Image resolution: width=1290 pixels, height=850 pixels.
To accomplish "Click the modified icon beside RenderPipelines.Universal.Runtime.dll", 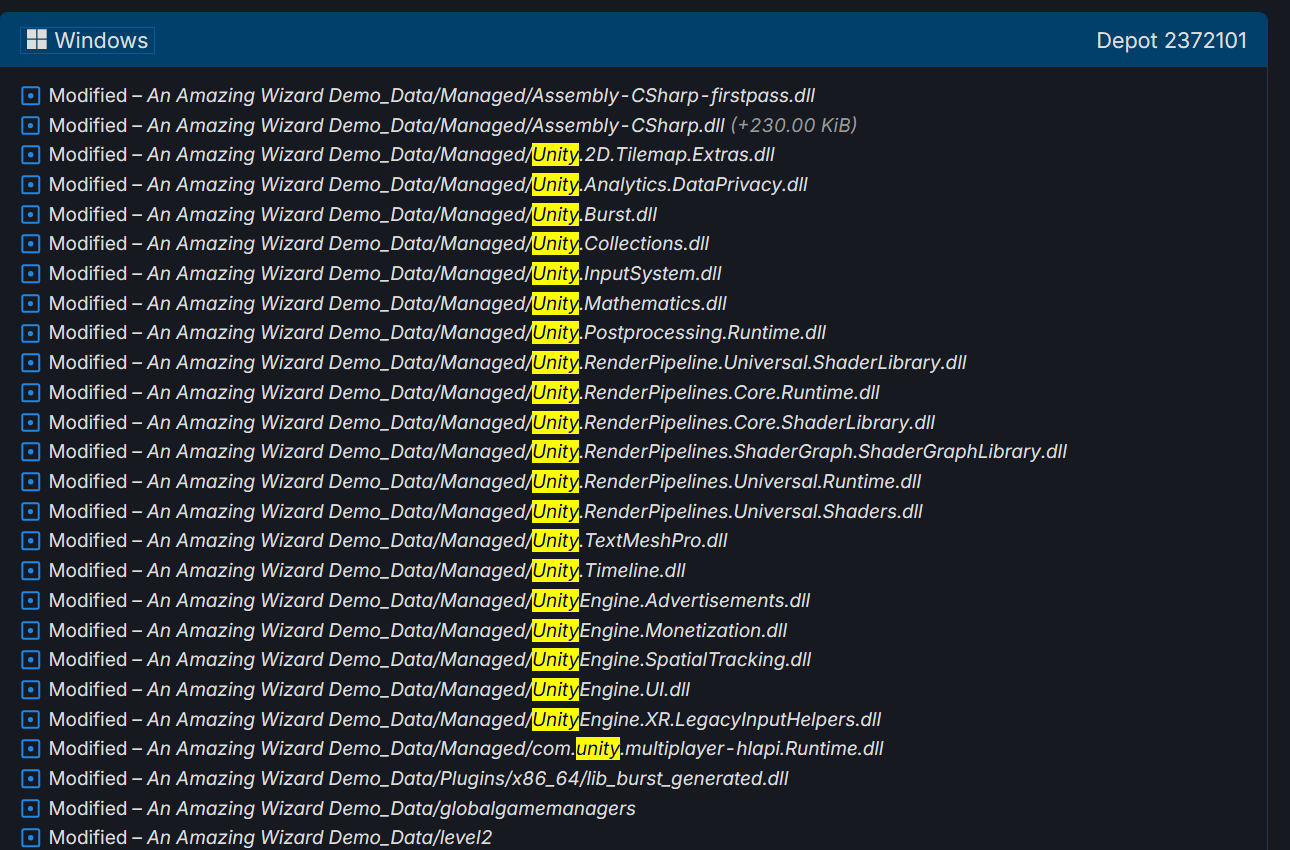I will [30, 482].
